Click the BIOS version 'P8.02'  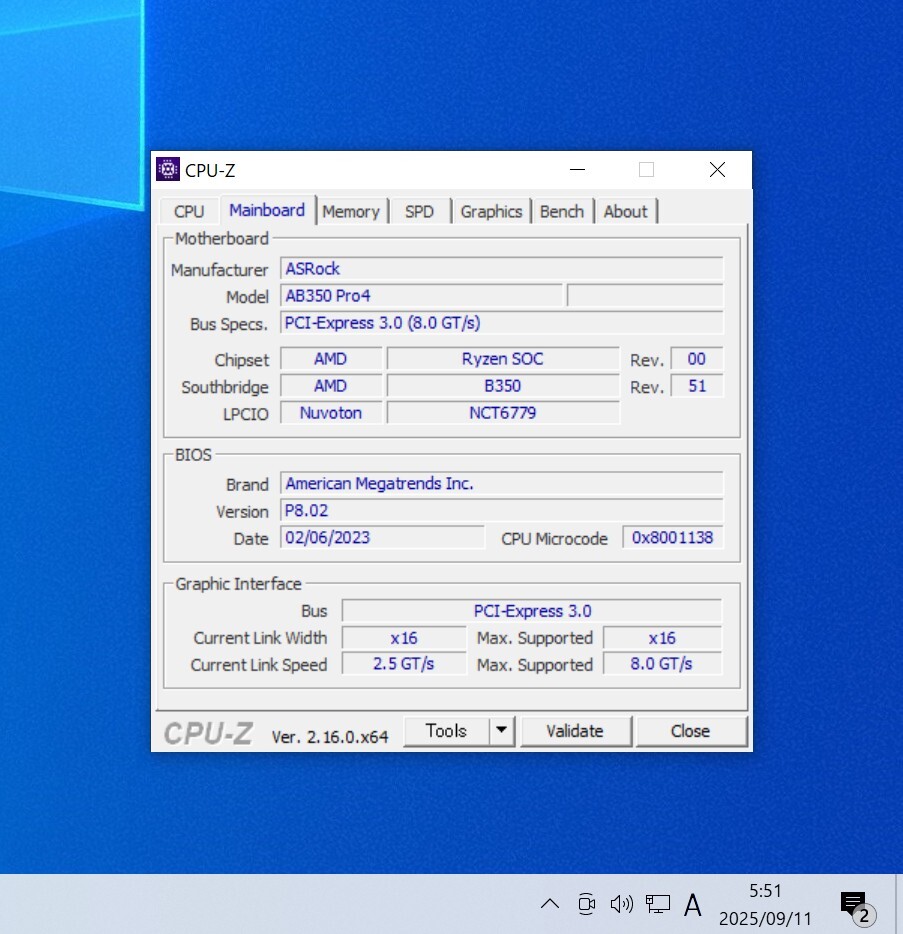[x=502, y=510]
